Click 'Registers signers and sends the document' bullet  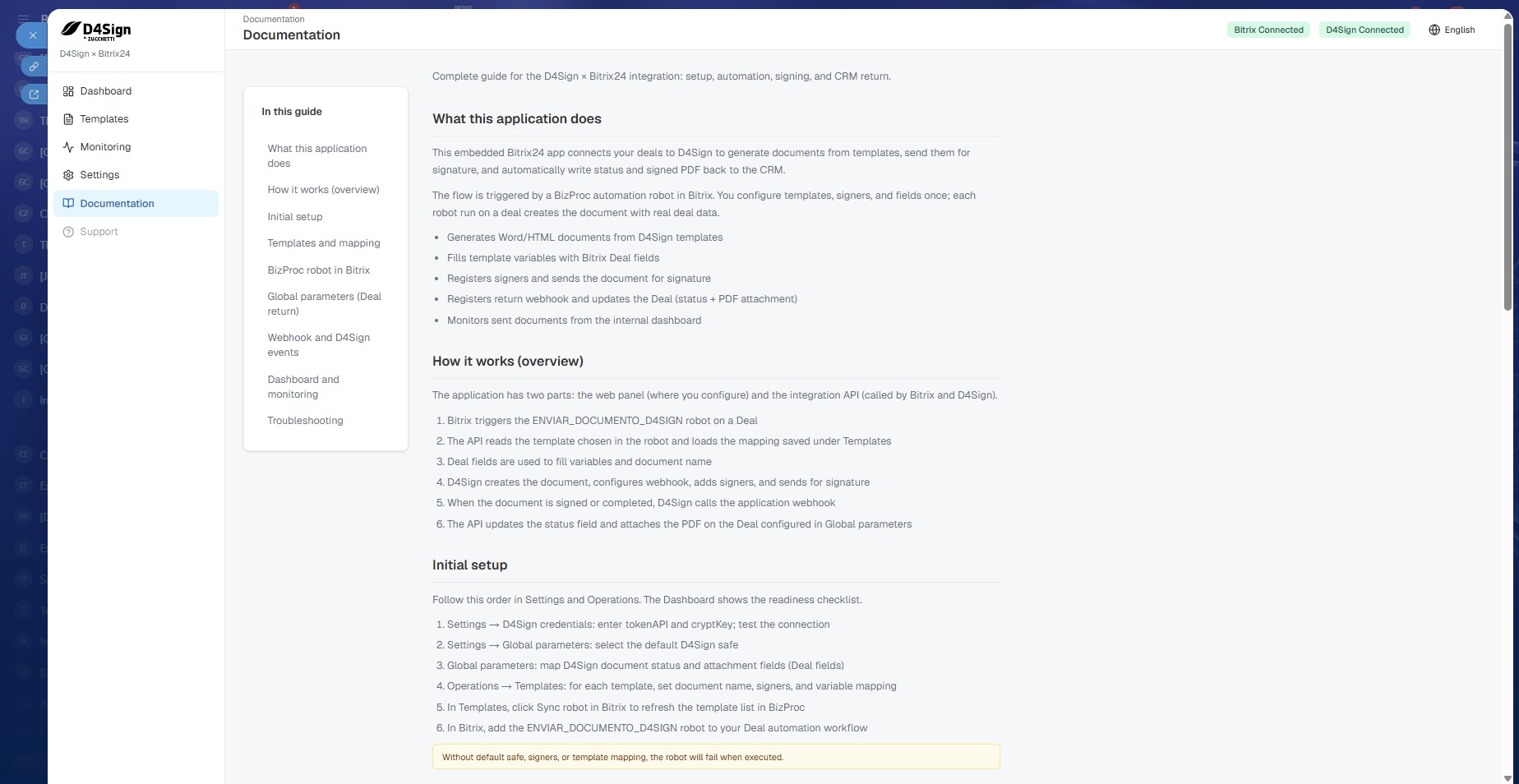pos(579,279)
